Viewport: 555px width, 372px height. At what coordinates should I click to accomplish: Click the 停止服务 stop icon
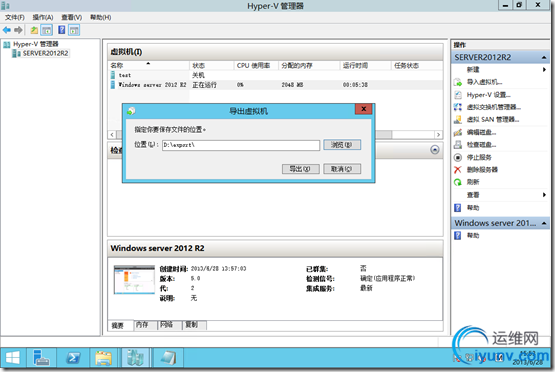pos(458,157)
